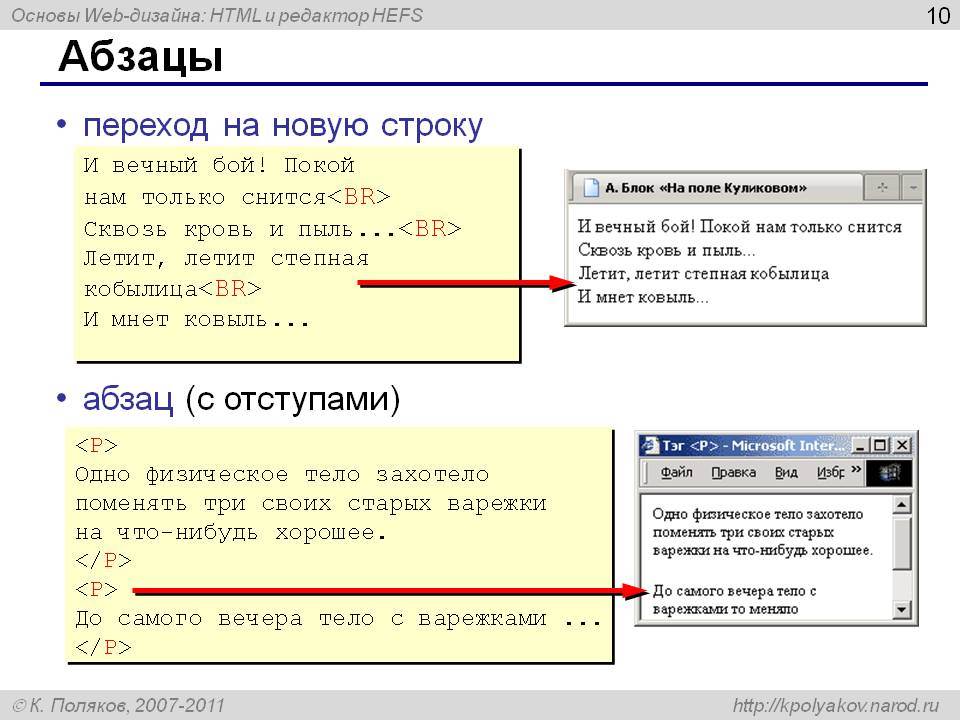Click the title bar text Тэг <P> - Microsoft Inter...
The width and height of the screenshot is (960, 720).
756,445
